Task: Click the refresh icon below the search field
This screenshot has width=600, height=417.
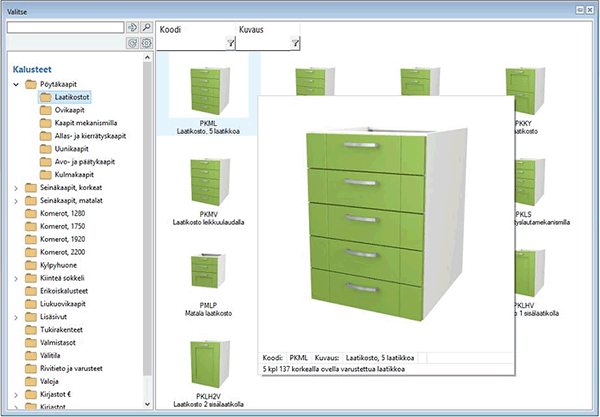Action: click(x=132, y=44)
